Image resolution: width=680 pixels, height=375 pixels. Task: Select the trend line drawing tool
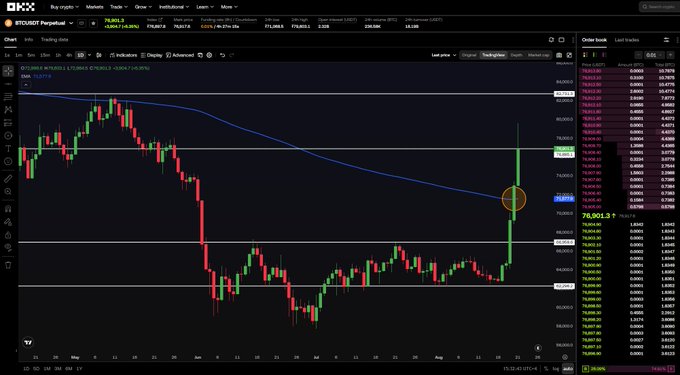8,83
